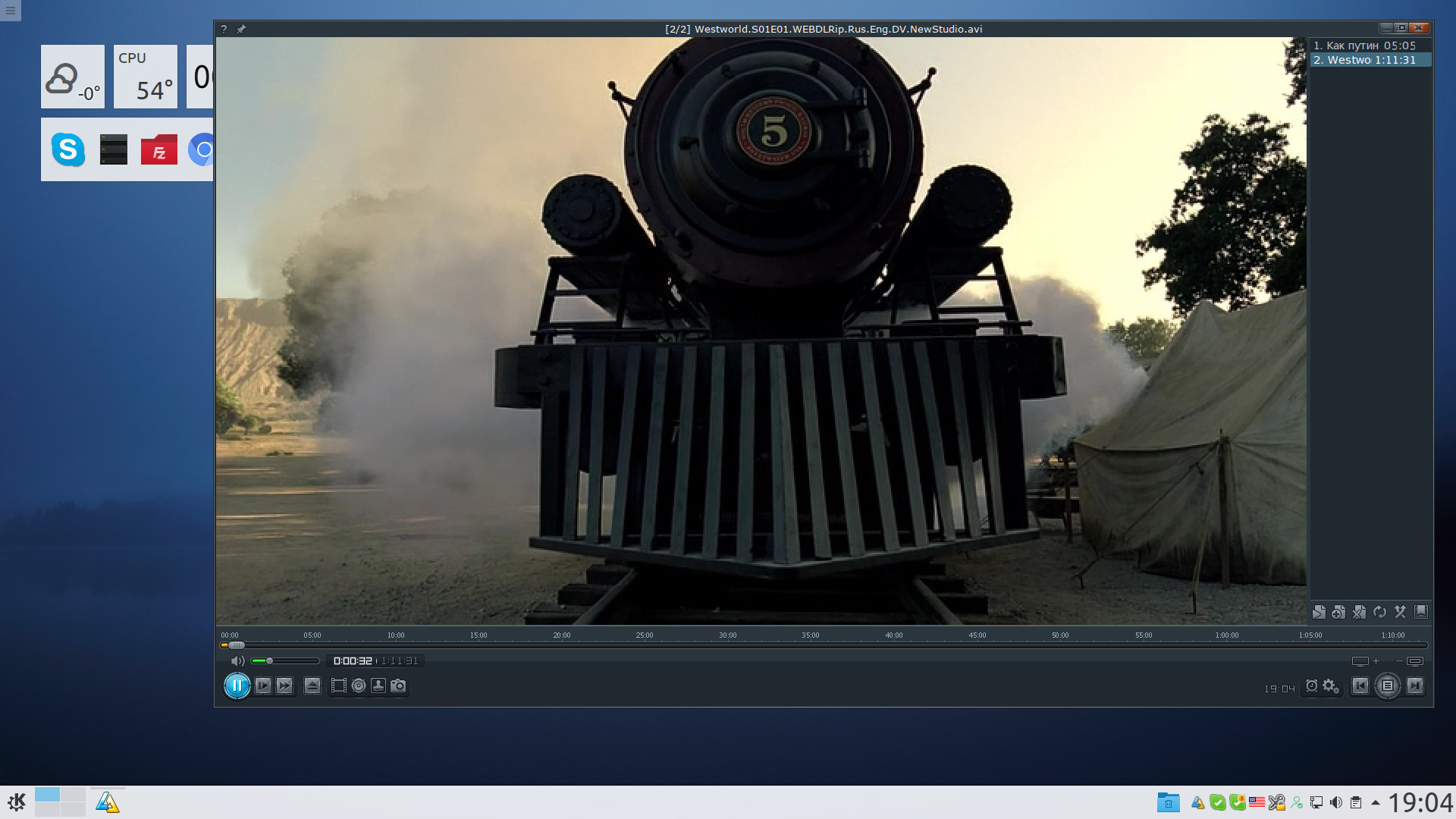Toggle the playlist panel with the round button

point(1388,686)
